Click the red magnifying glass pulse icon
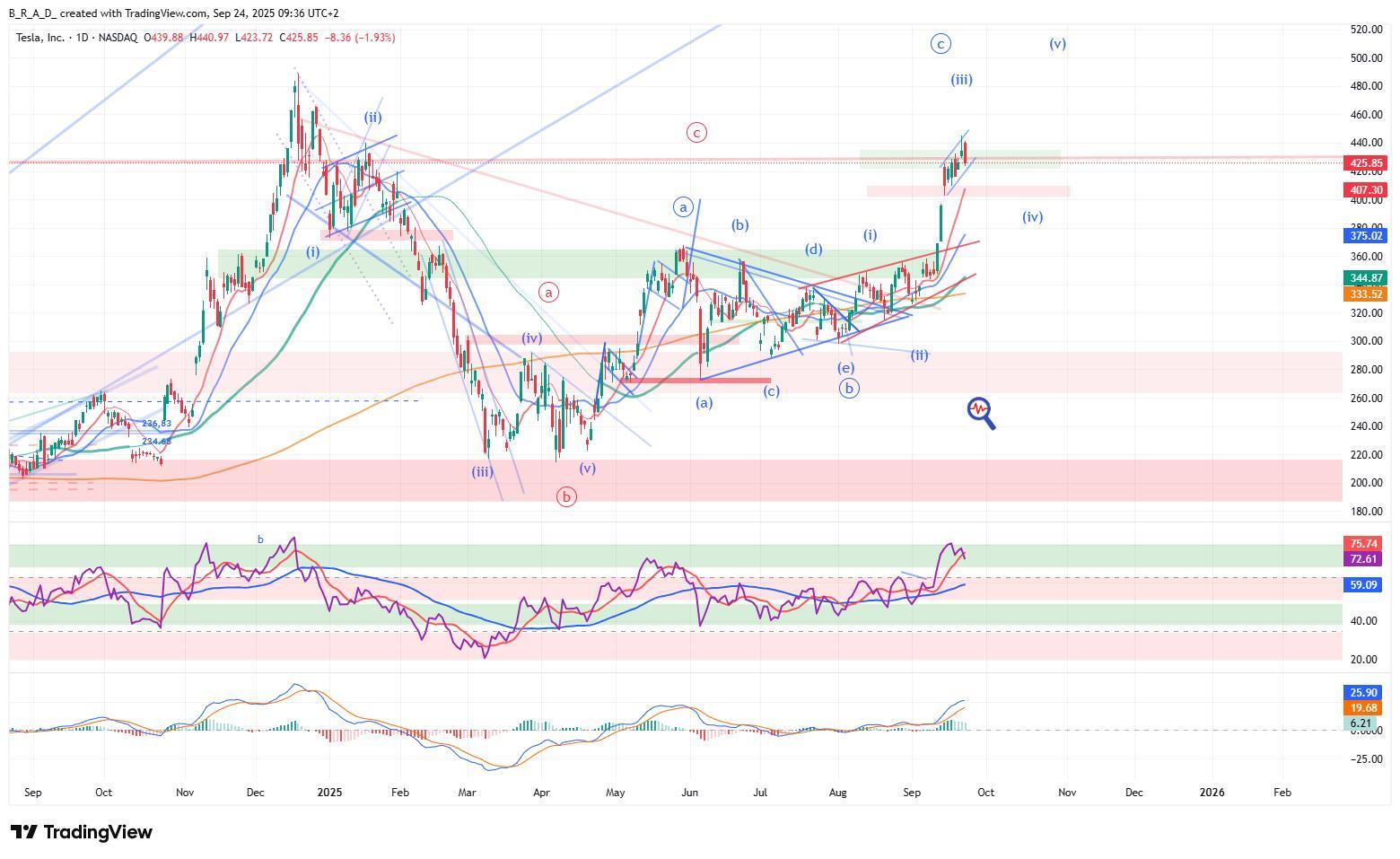The height and width of the screenshot is (859, 1400). pyautogui.click(x=980, y=412)
